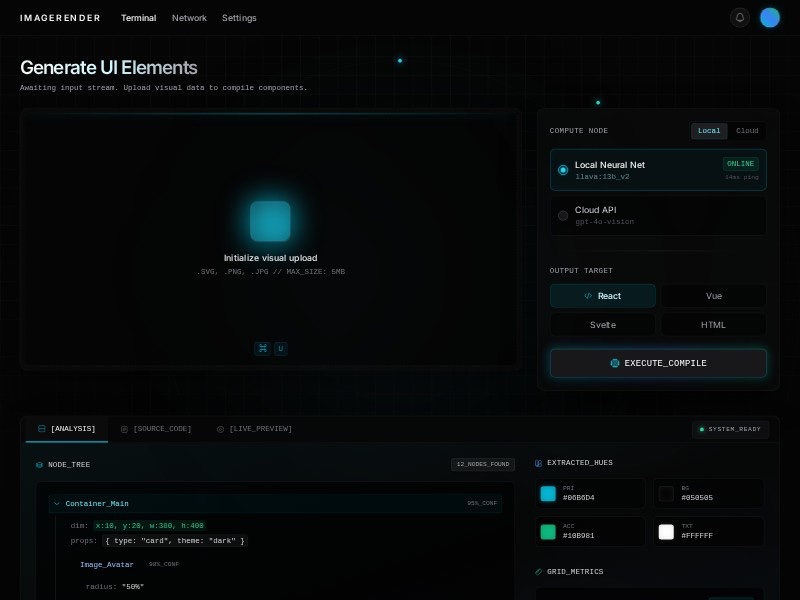Click the command key shortcut icon

pos(263,348)
